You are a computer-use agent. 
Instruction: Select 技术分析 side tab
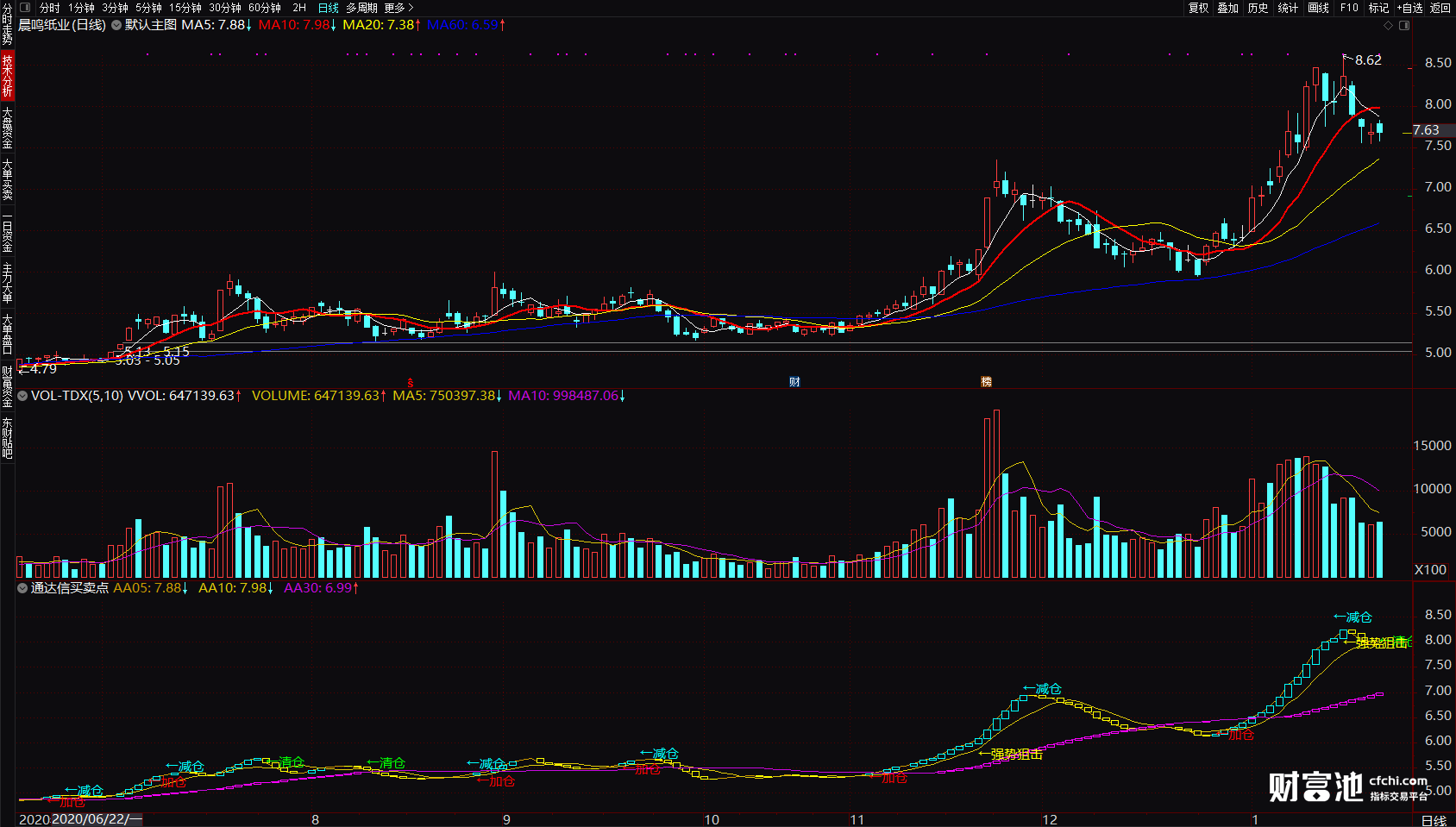[x=7, y=75]
